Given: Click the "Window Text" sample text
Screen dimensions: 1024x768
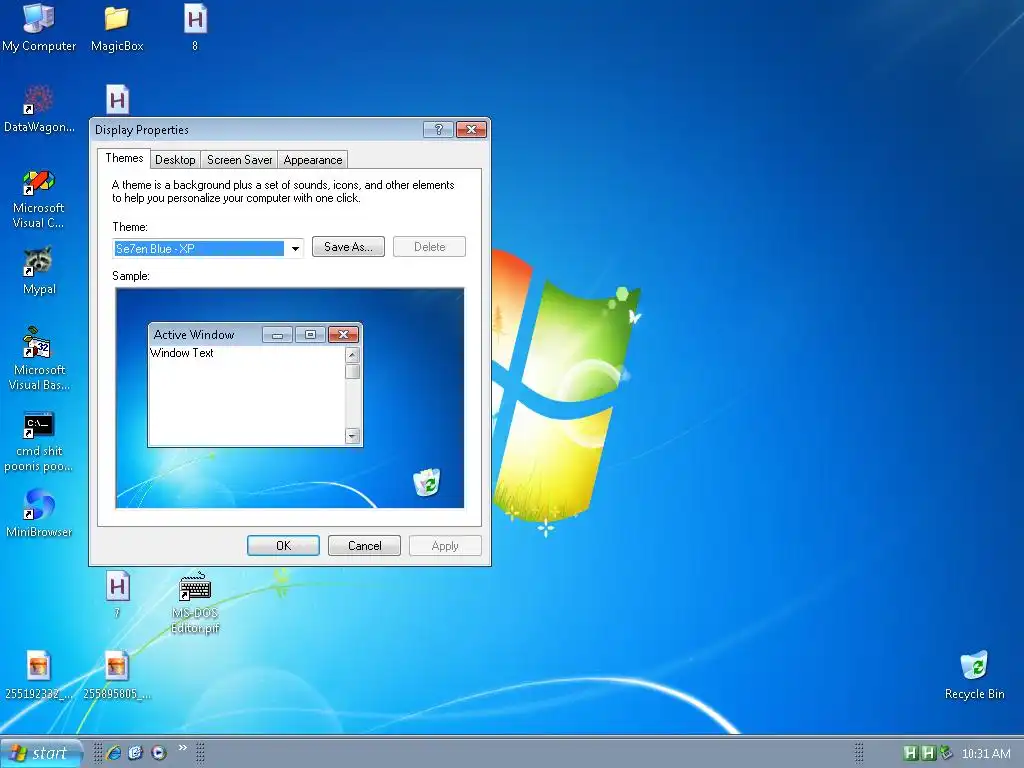Looking at the screenshot, I should click(x=182, y=353).
